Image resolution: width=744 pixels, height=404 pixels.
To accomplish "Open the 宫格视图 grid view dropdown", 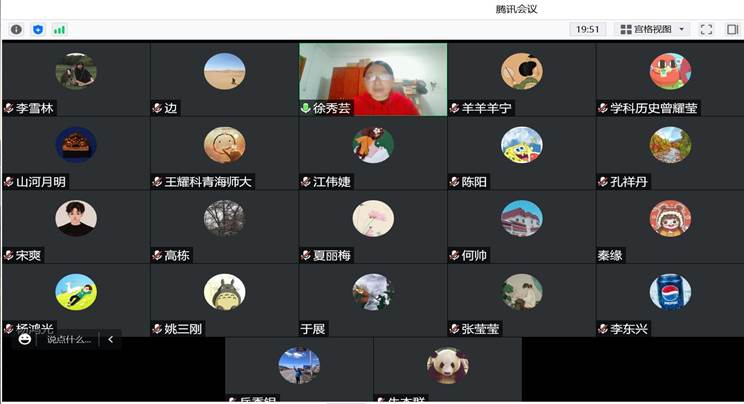I will (x=652, y=30).
